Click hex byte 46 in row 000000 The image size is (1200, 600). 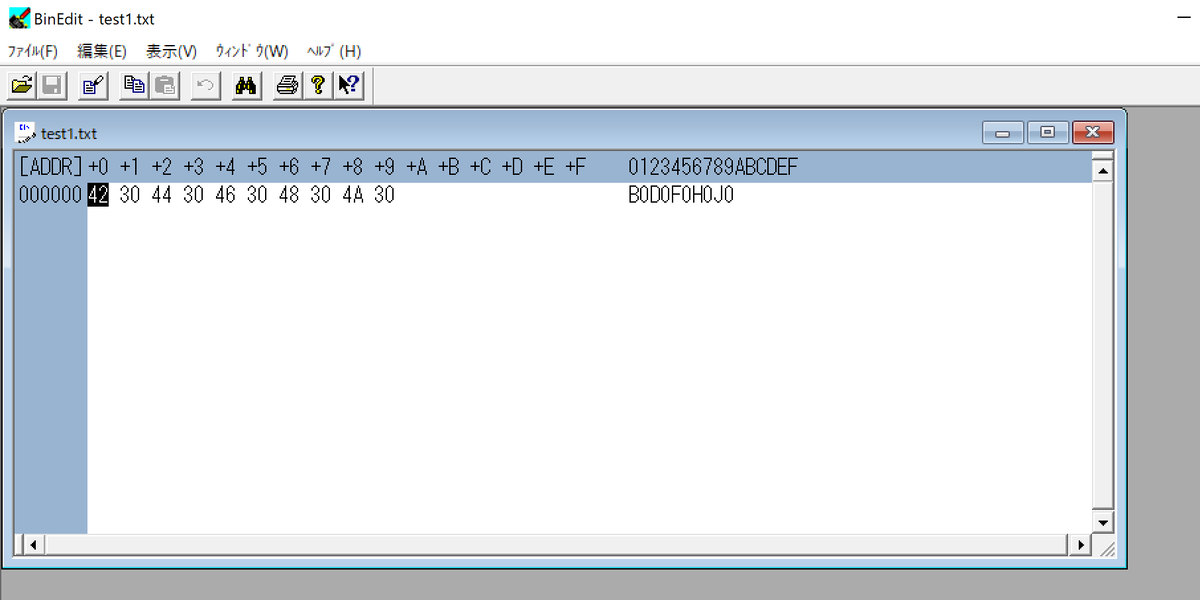pos(225,195)
